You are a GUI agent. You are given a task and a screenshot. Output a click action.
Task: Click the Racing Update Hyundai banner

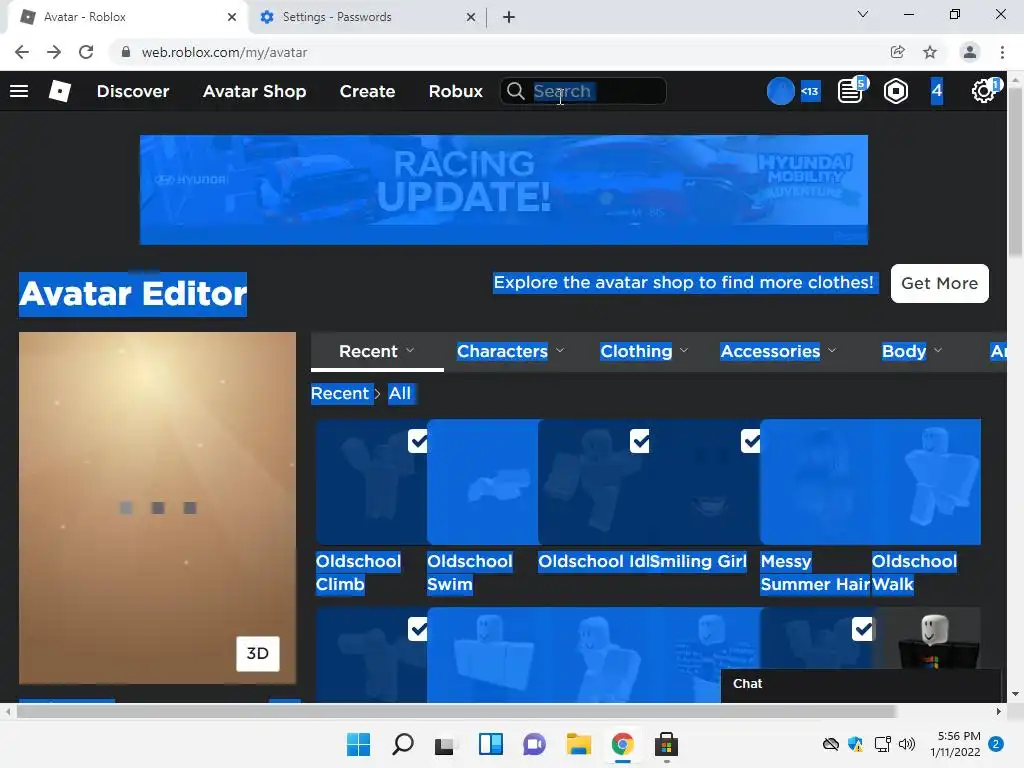pos(504,189)
